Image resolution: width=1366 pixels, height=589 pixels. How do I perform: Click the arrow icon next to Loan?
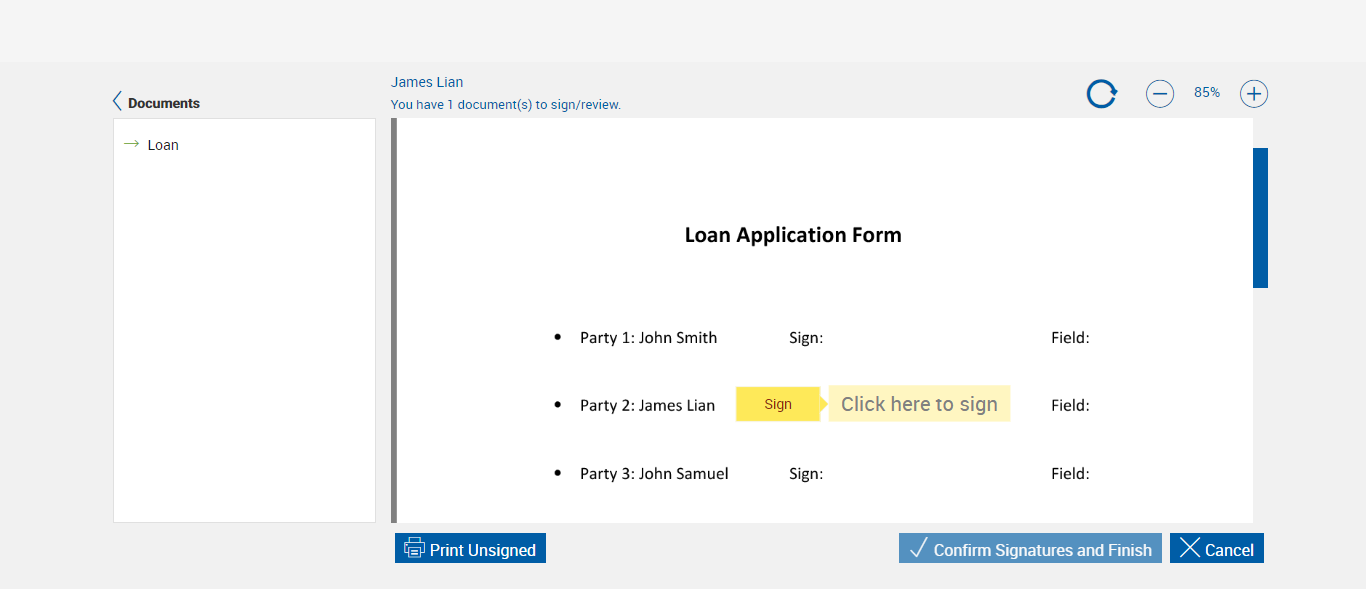tap(131, 144)
